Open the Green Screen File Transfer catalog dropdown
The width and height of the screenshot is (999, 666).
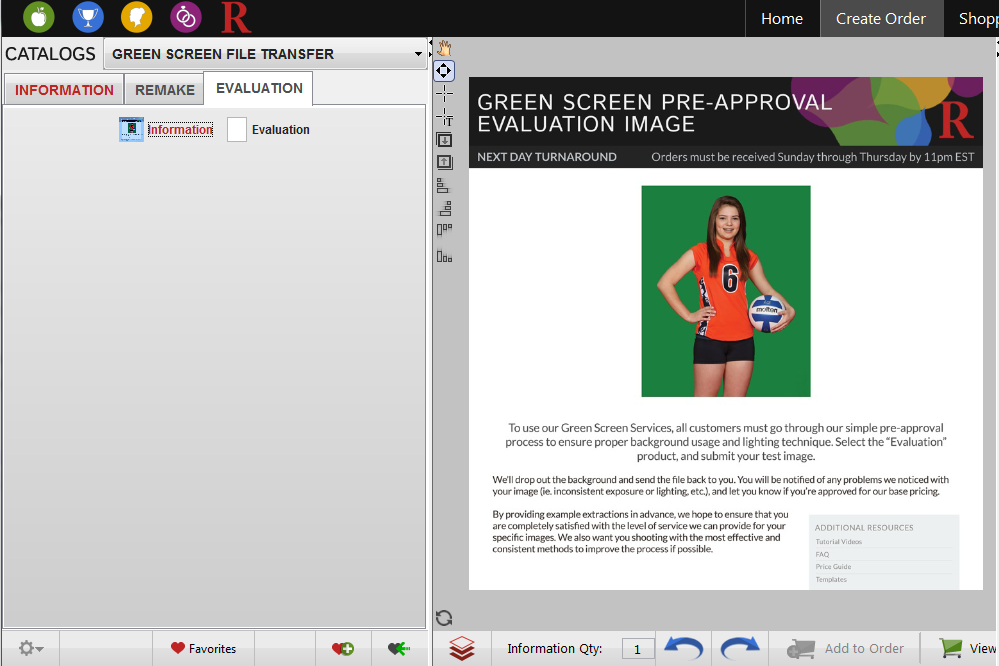(x=265, y=54)
